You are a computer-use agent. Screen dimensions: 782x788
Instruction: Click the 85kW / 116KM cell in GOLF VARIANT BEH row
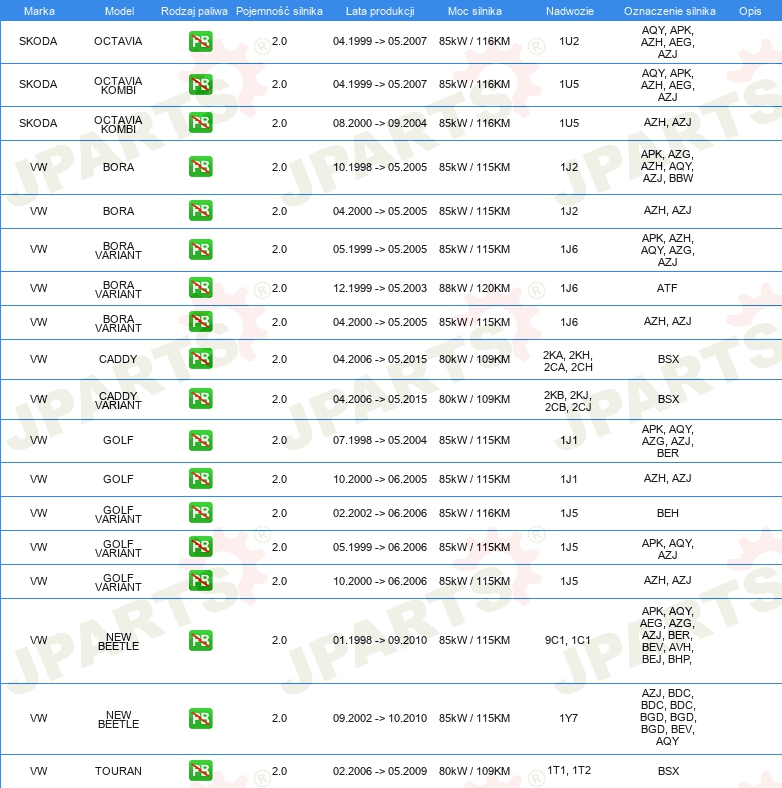[x=474, y=513]
